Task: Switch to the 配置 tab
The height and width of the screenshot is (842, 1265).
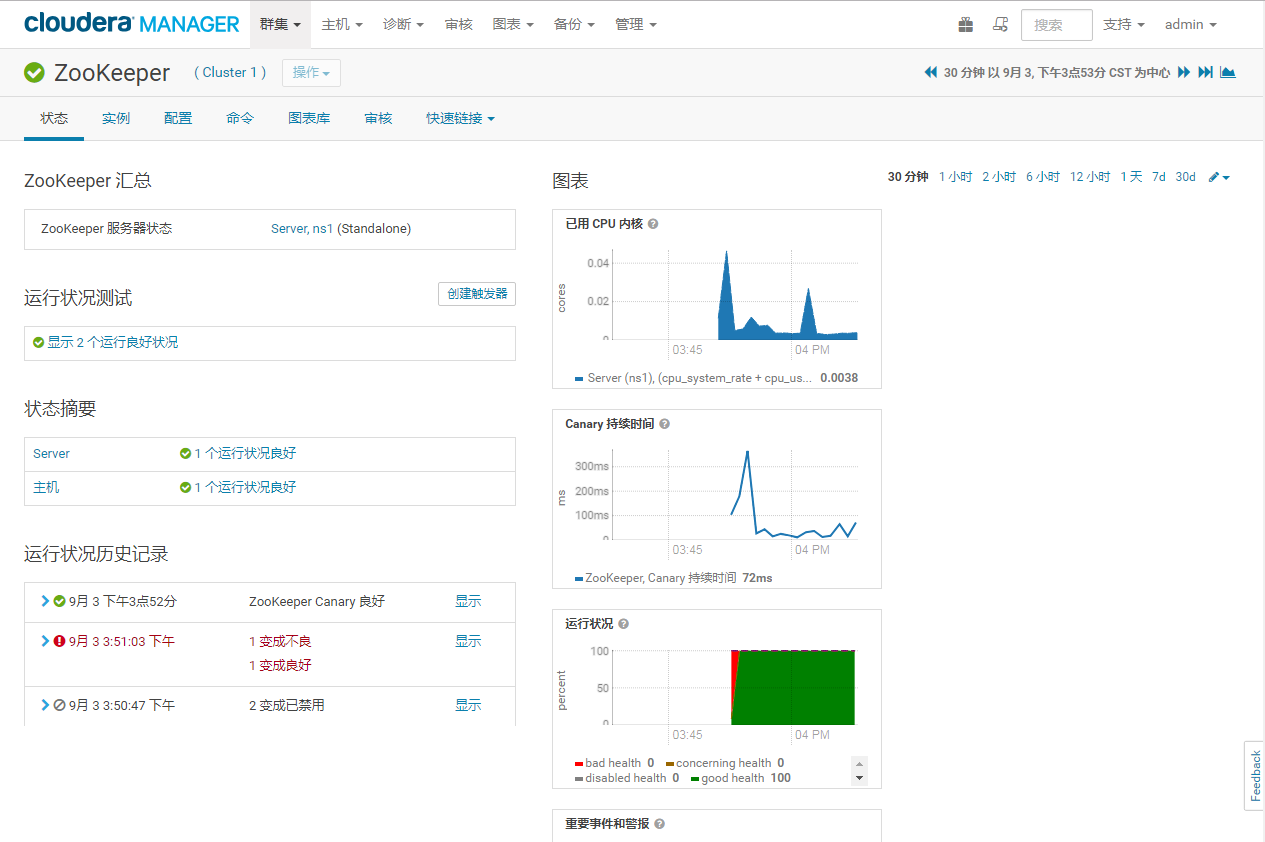Action: point(178,118)
